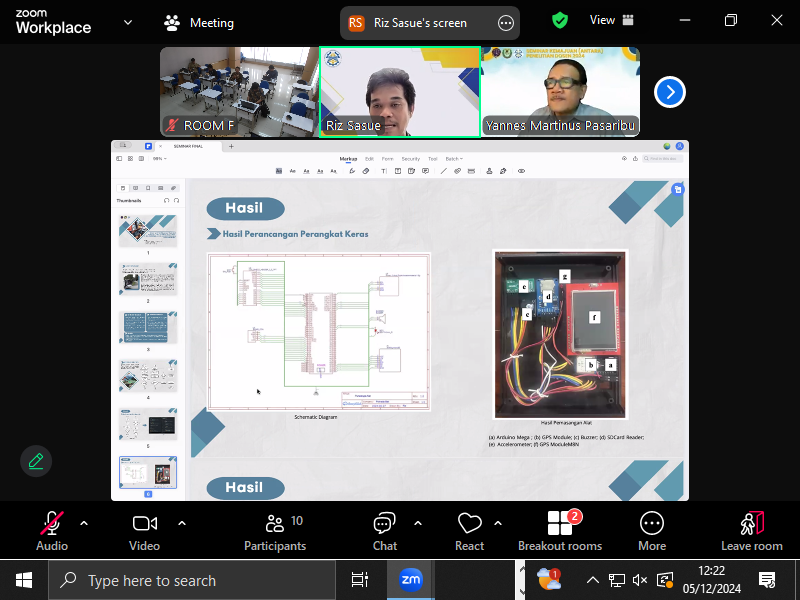This screenshot has width=800, height=600.
Task: Expand audio settings chevron
Action: pyautogui.click(x=84, y=522)
